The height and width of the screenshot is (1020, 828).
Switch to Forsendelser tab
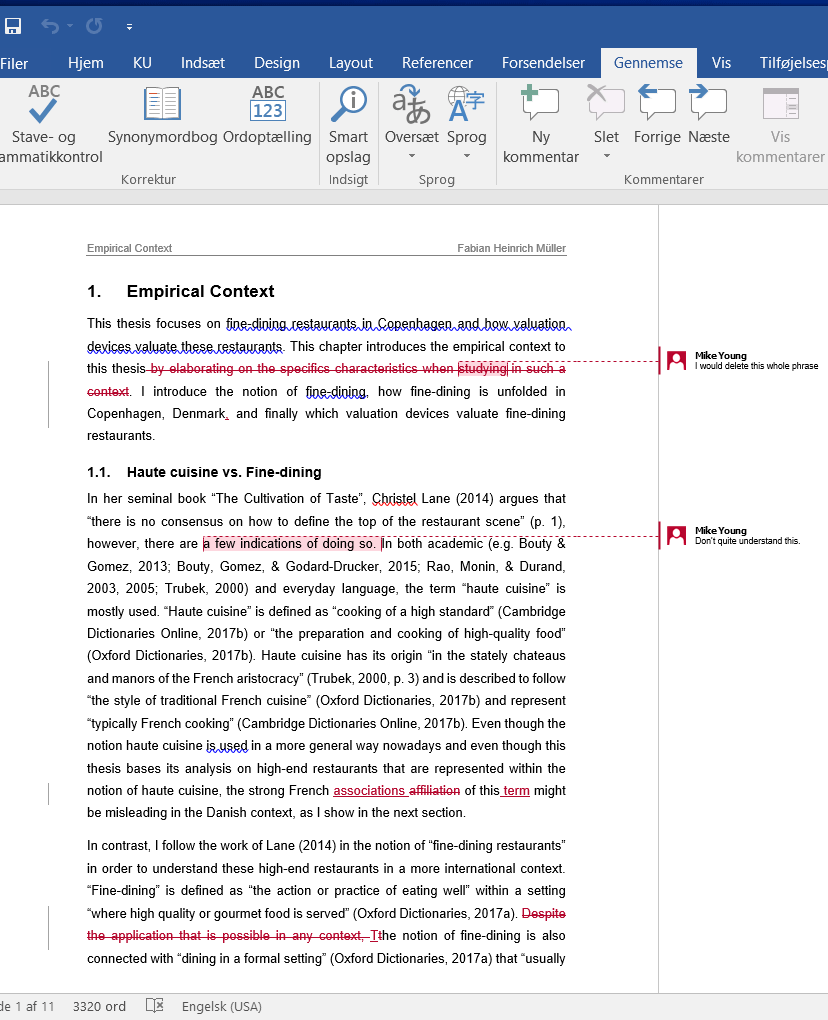click(x=543, y=63)
